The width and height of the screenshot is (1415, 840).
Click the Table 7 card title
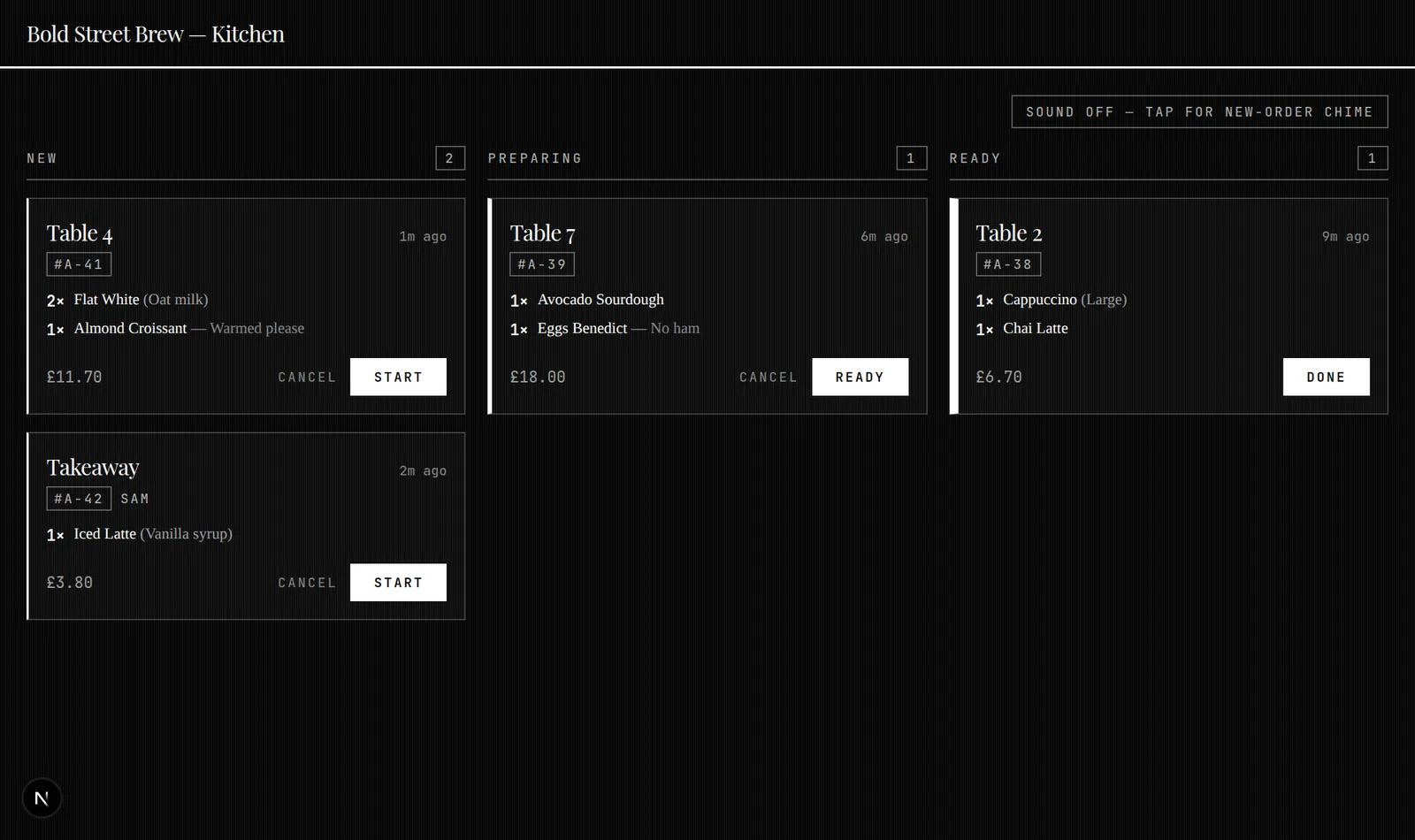pos(542,233)
